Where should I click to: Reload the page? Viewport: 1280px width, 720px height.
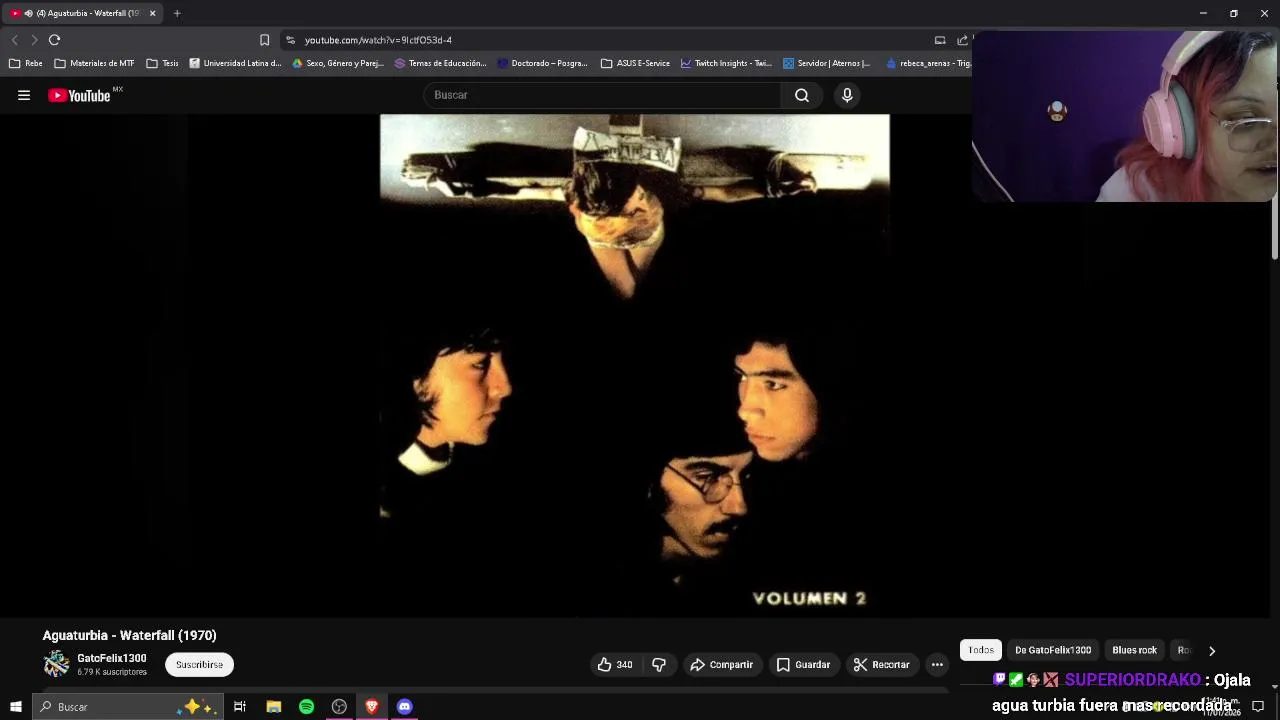tap(54, 40)
